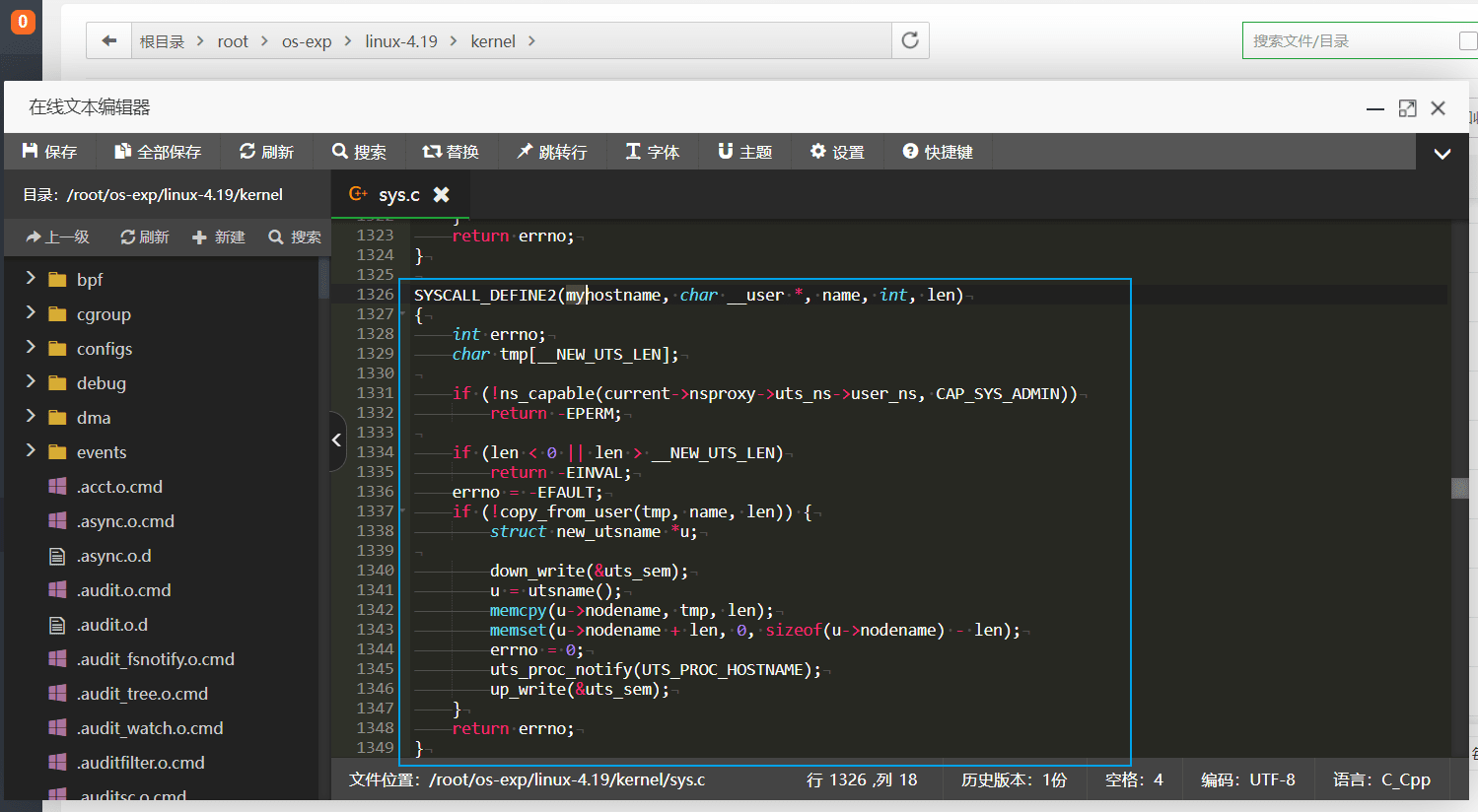
Task: Expand the debug folder
Action: (30, 382)
